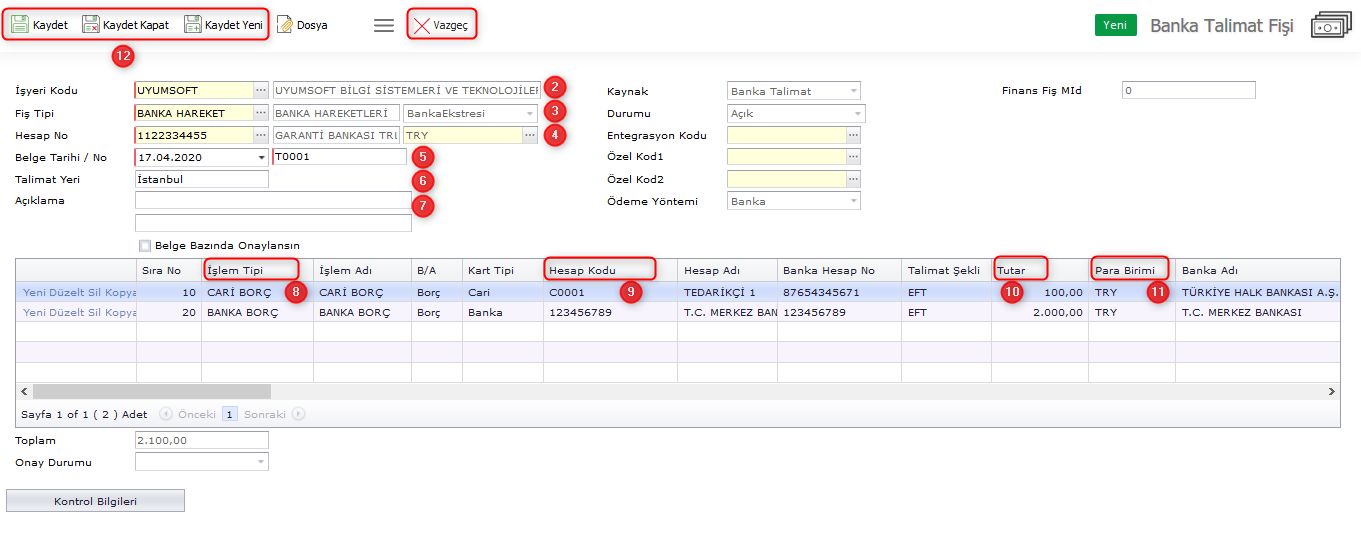The image size is (1361, 534).
Task: Open the hamburger menu icon
Action: 384,25
